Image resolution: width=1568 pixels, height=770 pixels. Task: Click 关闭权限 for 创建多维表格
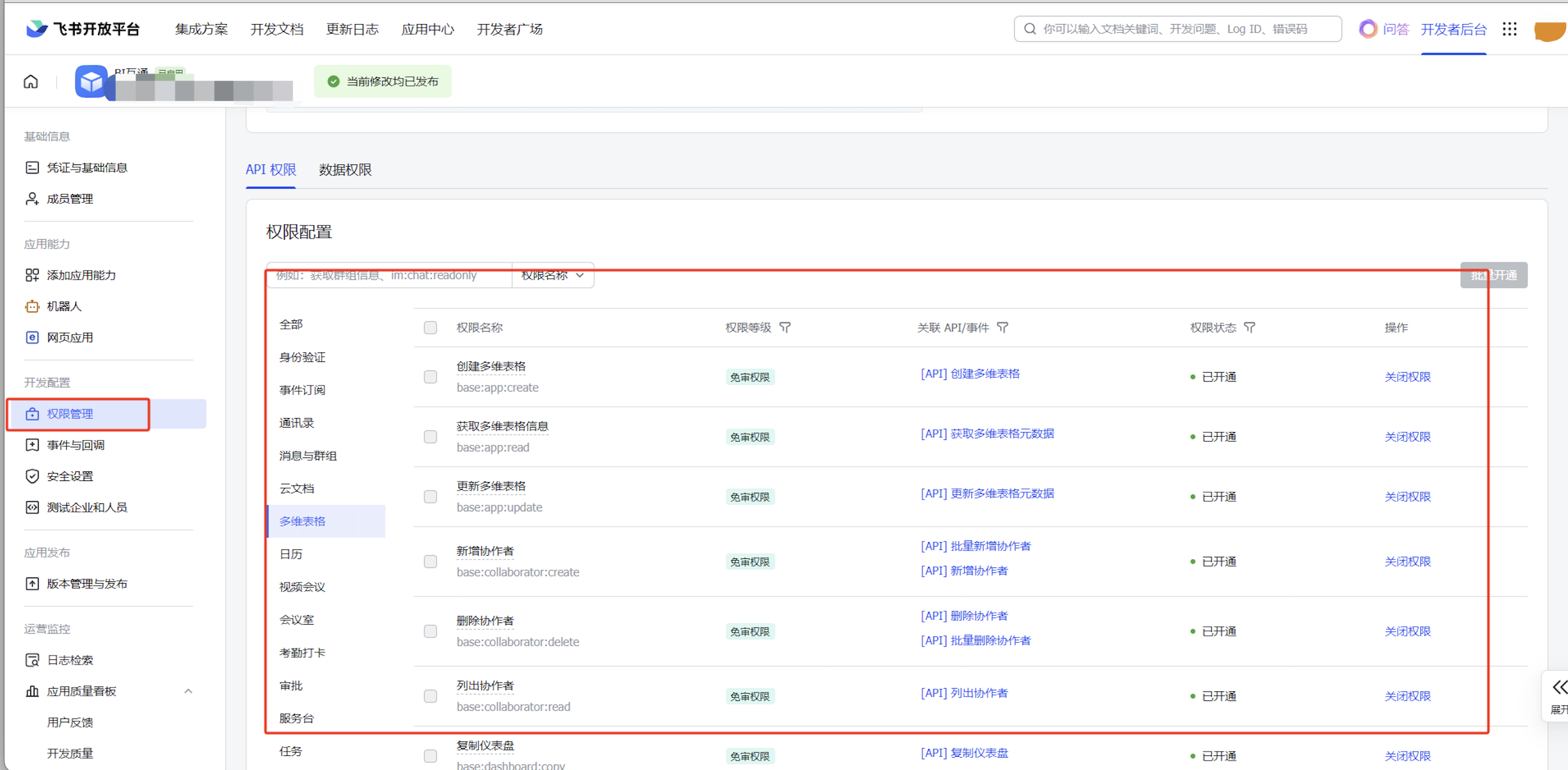coord(1408,377)
